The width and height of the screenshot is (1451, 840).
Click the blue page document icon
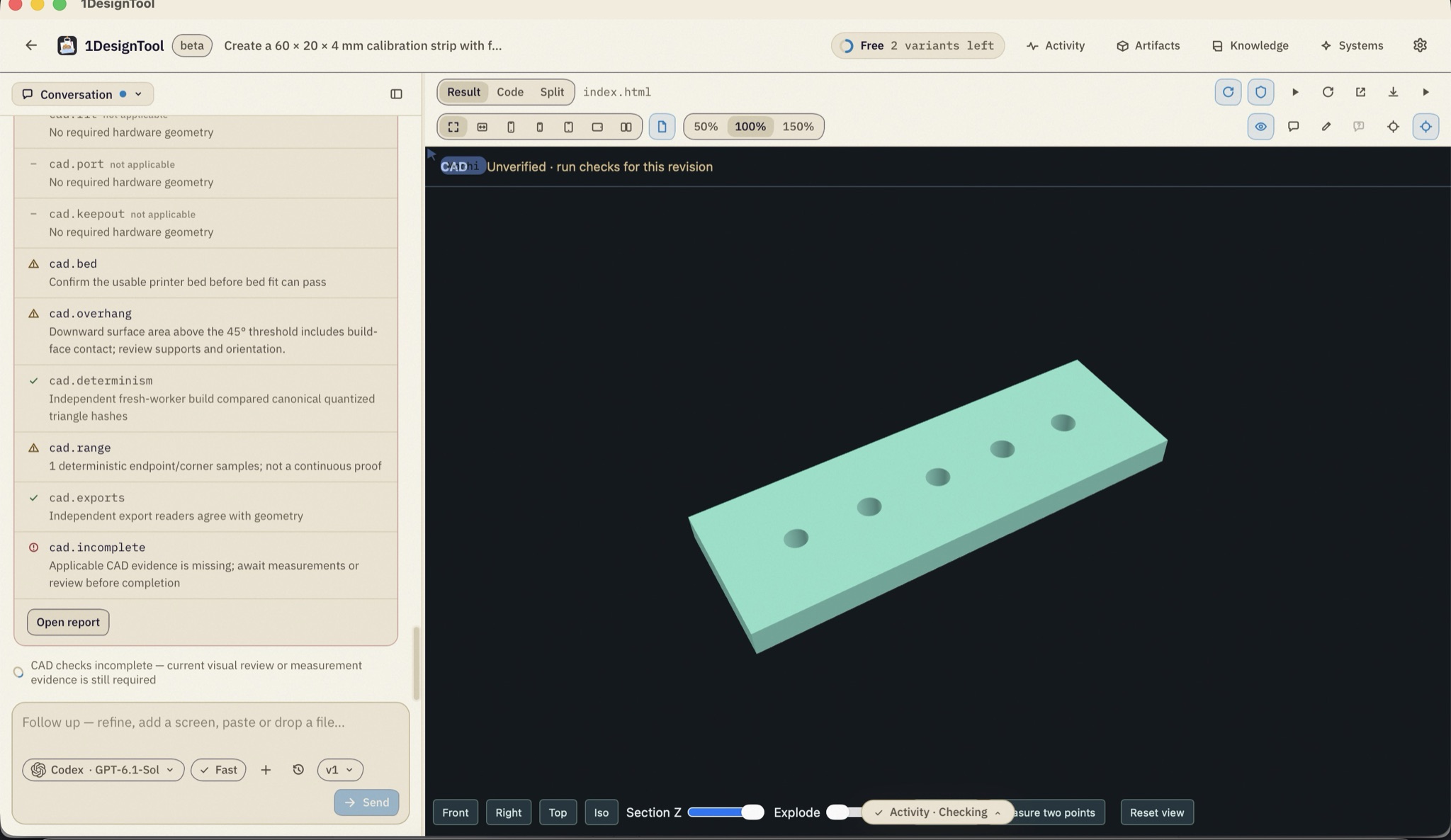[662, 127]
